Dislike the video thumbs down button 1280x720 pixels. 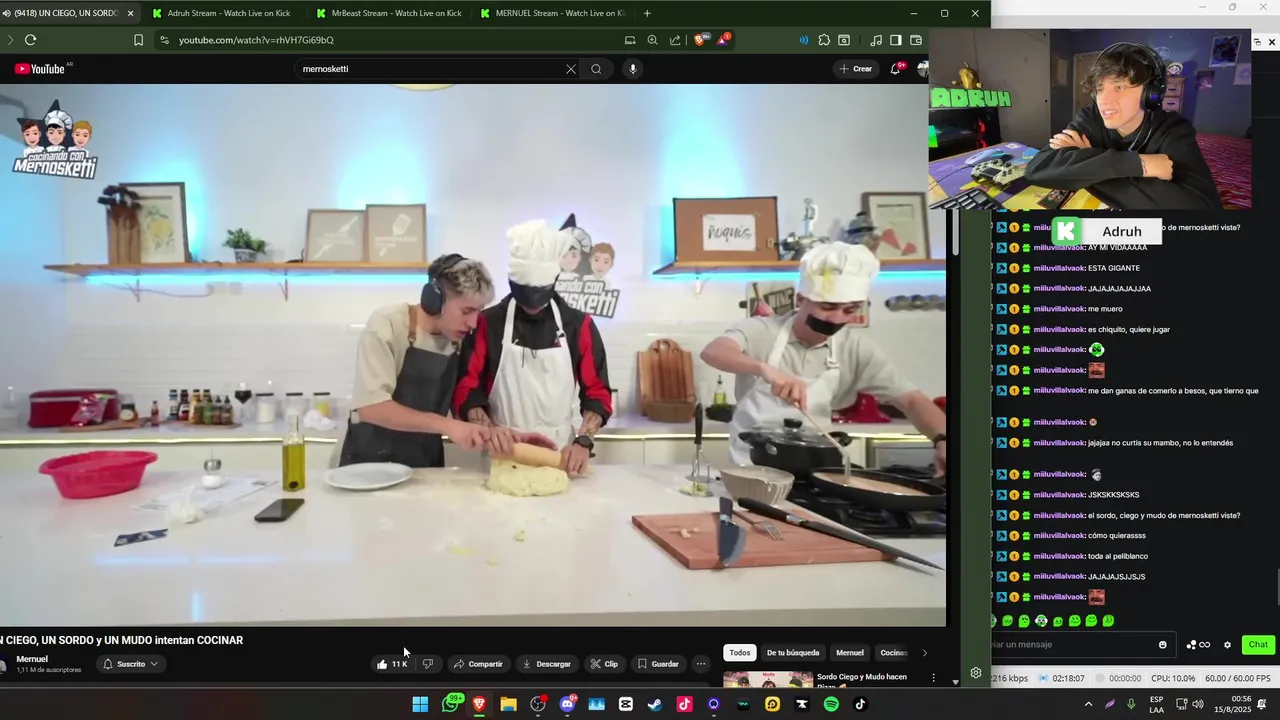point(428,664)
